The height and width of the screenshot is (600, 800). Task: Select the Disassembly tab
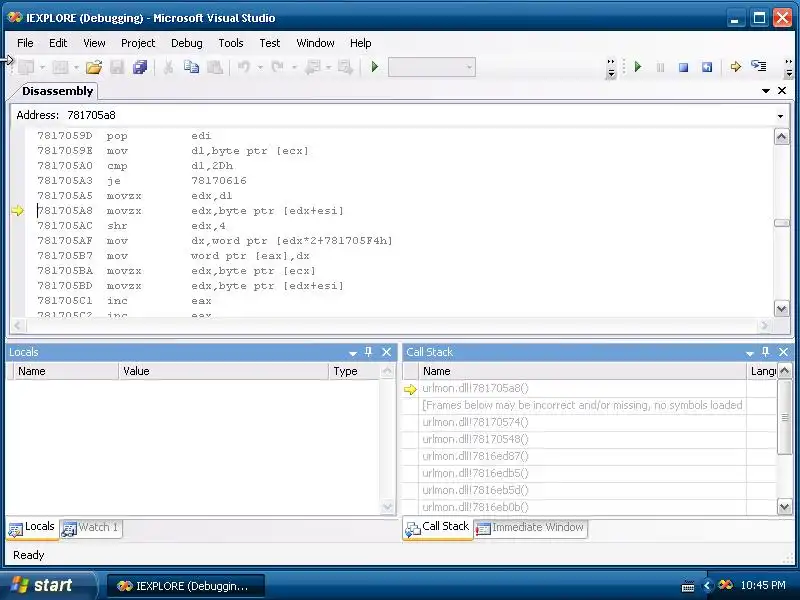click(57, 91)
